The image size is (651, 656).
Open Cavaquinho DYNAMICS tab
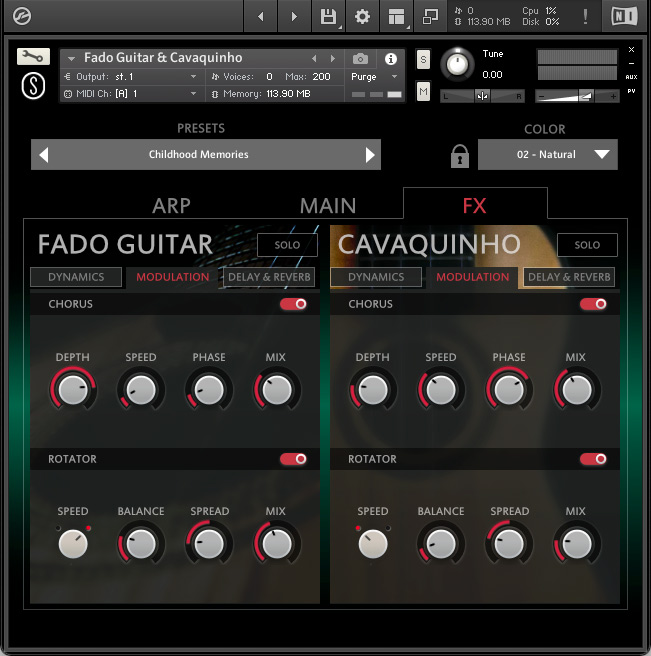[x=376, y=277]
